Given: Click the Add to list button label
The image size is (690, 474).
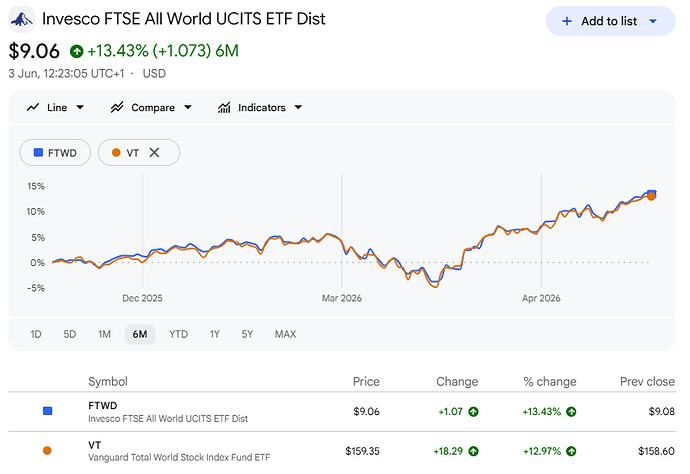Looking at the screenshot, I should coord(609,21).
